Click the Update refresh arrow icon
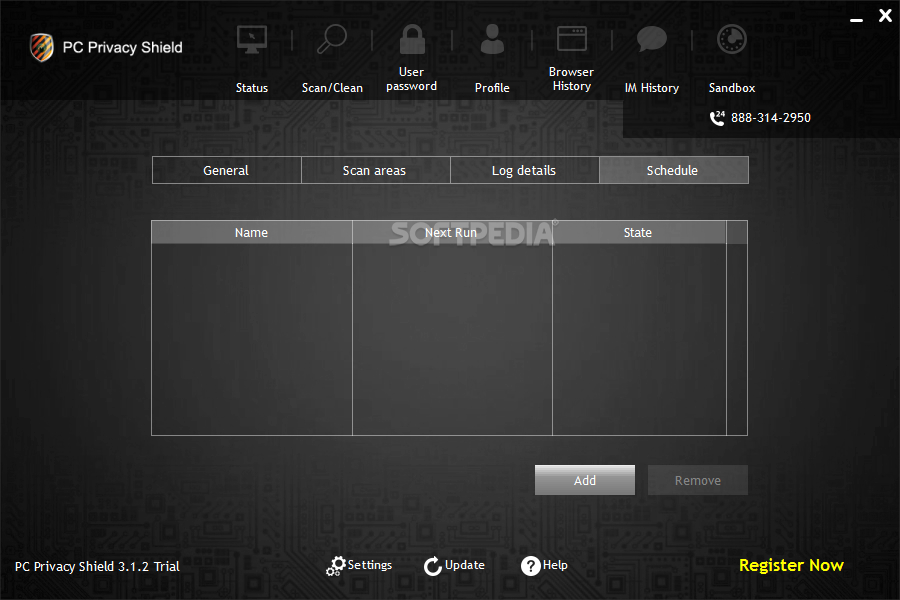 (x=433, y=566)
